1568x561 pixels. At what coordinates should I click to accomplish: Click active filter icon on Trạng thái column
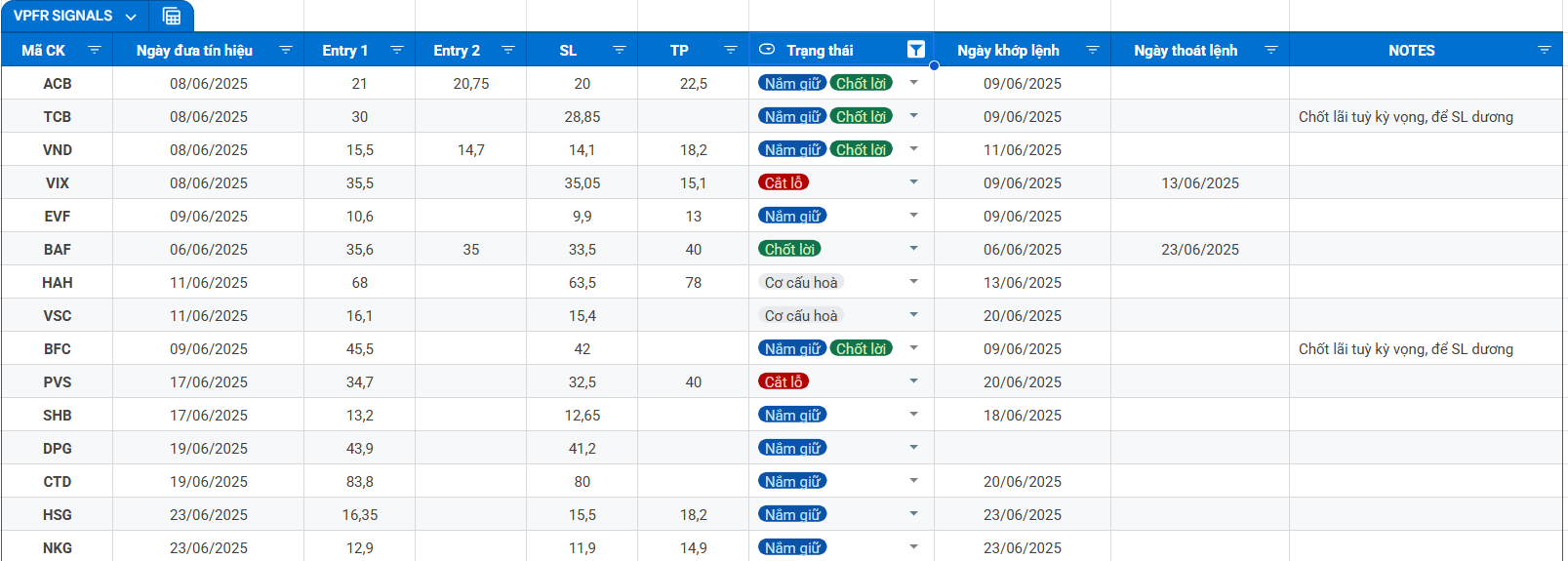tap(916, 50)
